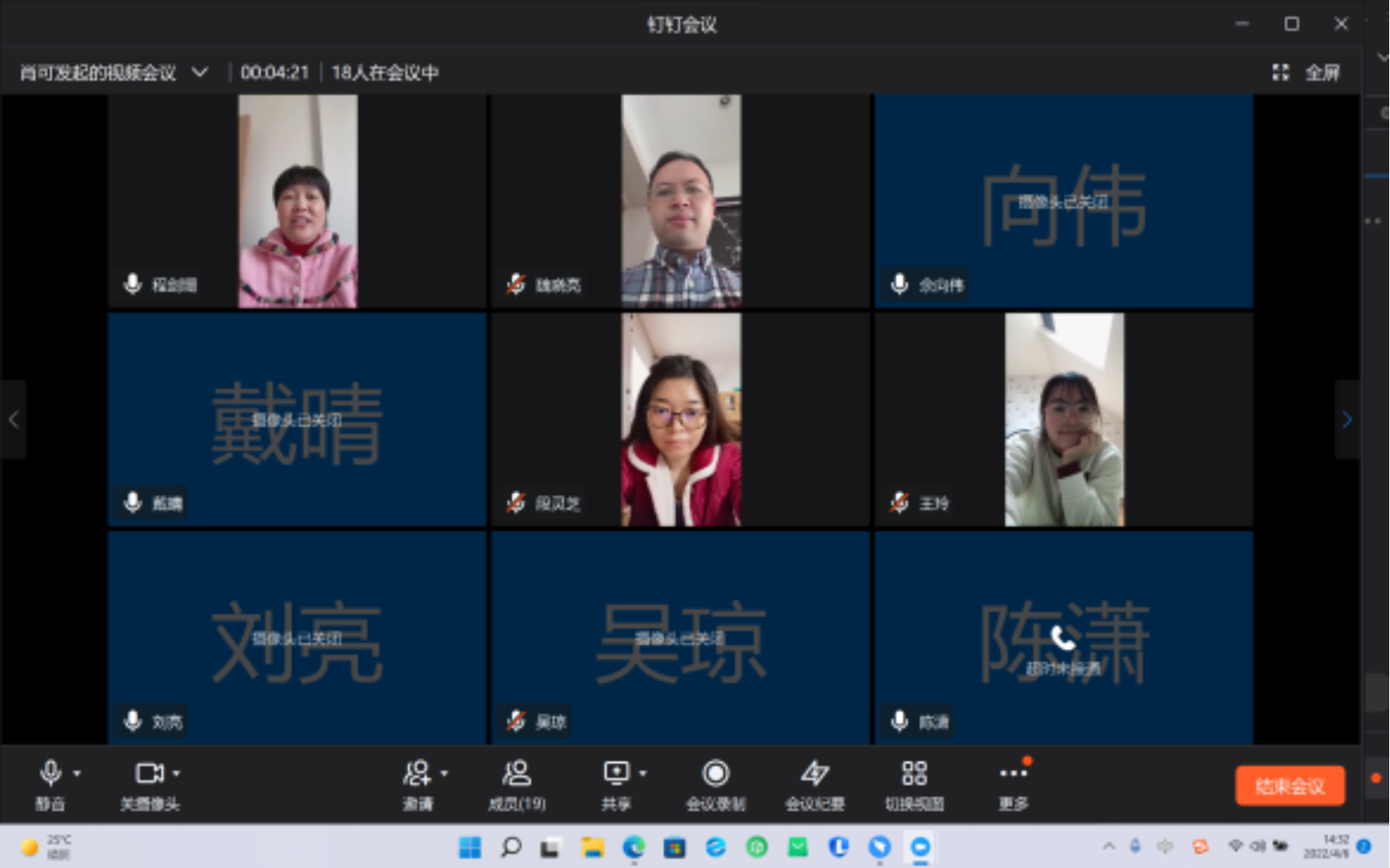Select video of woman in pink jacket
Image resolution: width=1390 pixels, height=868 pixels.
pyautogui.click(x=298, y=201)
